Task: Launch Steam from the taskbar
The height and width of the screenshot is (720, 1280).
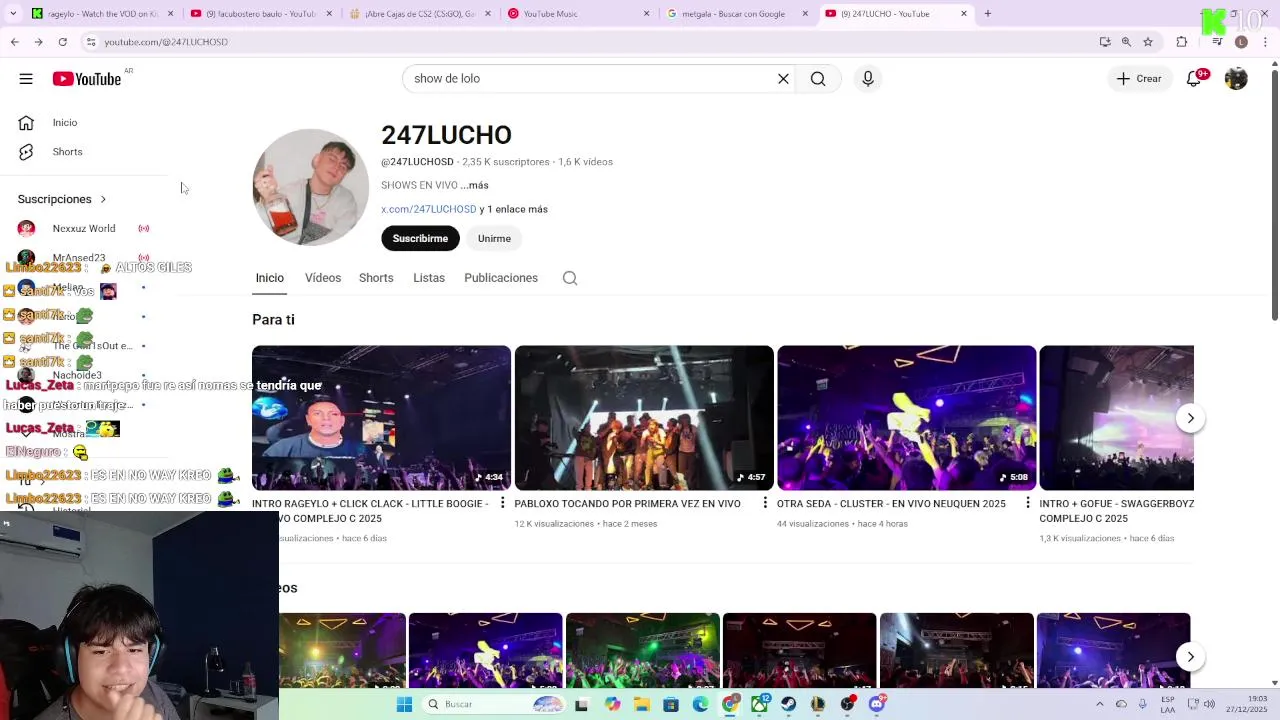Action: 789,704
